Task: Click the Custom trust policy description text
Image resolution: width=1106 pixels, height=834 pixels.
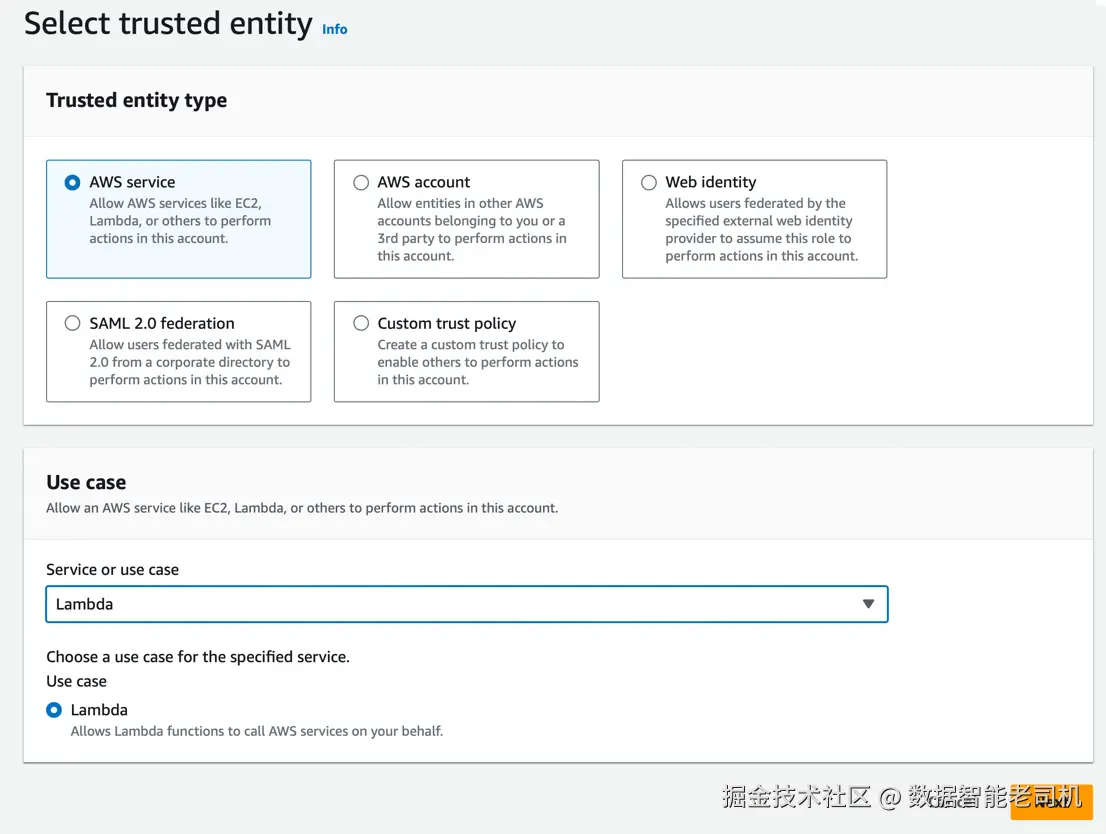Action: (x=478, y=362)
